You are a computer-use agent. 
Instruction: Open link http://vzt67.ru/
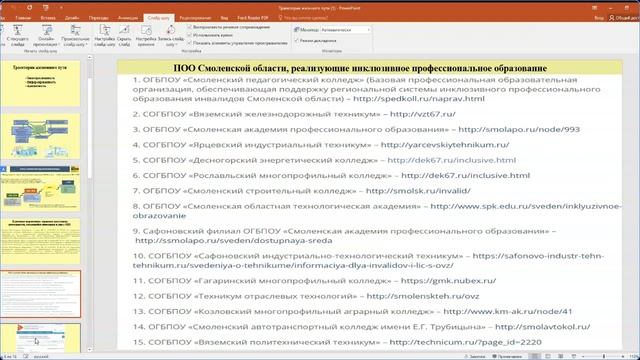(422, 114)
